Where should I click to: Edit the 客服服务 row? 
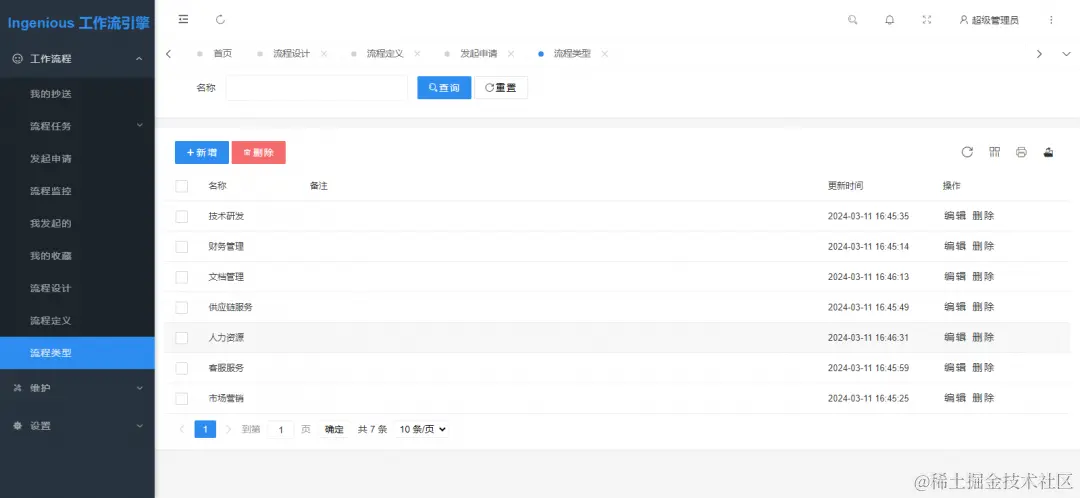[955, 368]
